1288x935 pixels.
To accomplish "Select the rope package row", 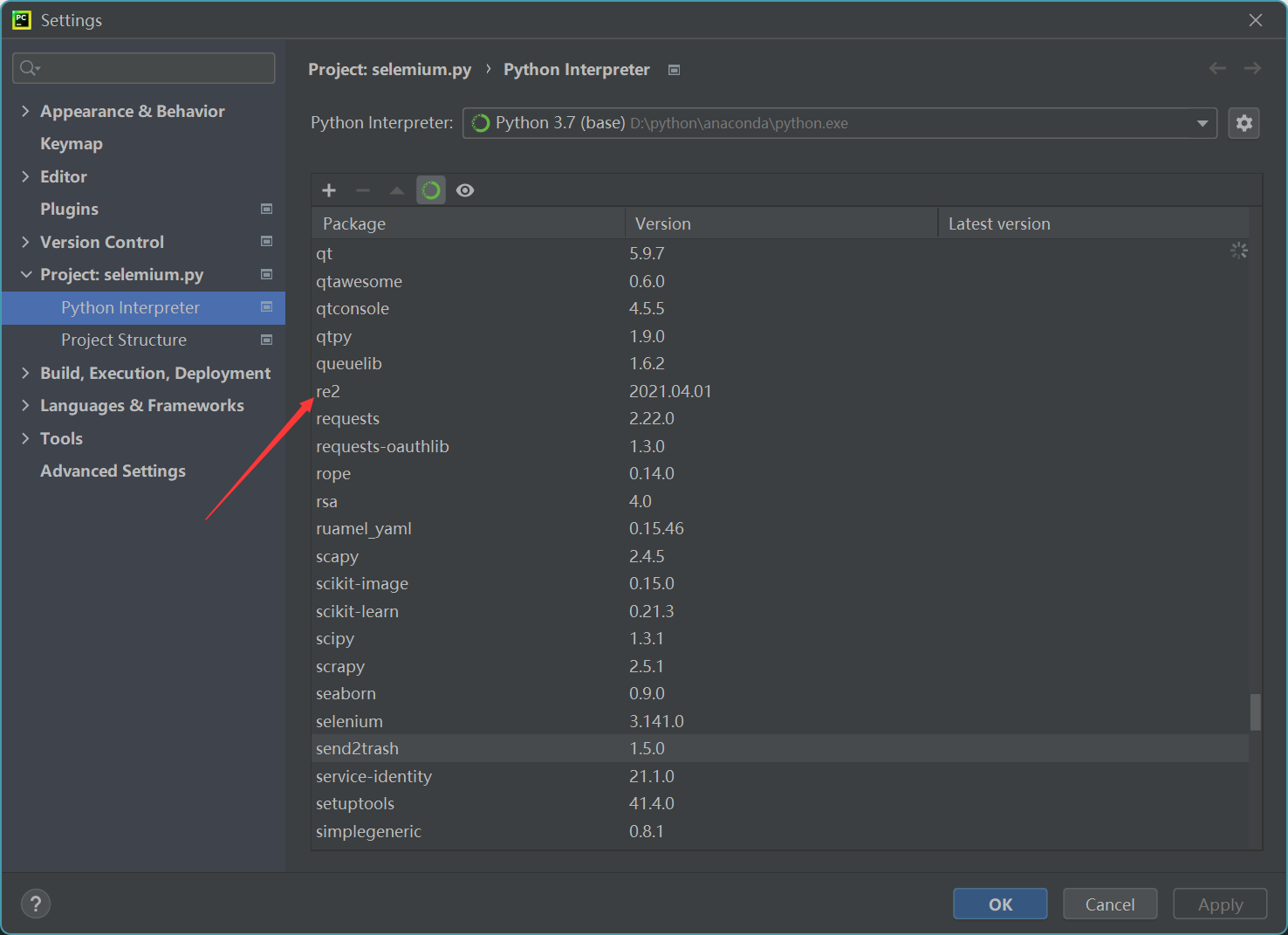I will pos(780,473).
